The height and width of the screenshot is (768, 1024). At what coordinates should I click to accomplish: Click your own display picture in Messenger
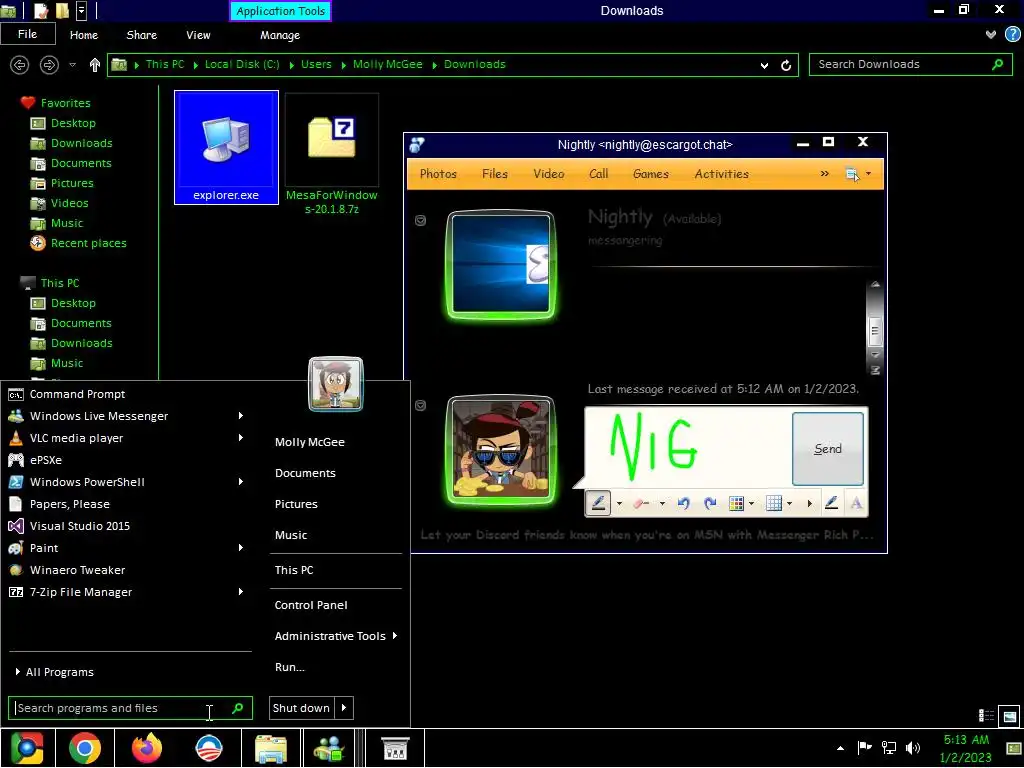[x=501, y=450]
